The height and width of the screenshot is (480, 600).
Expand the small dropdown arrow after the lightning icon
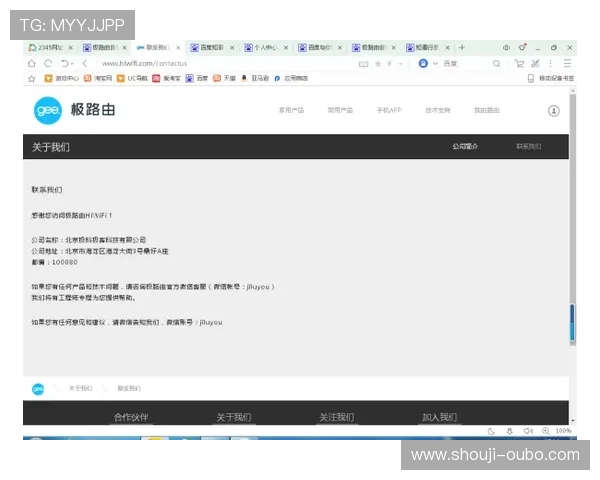401,64
